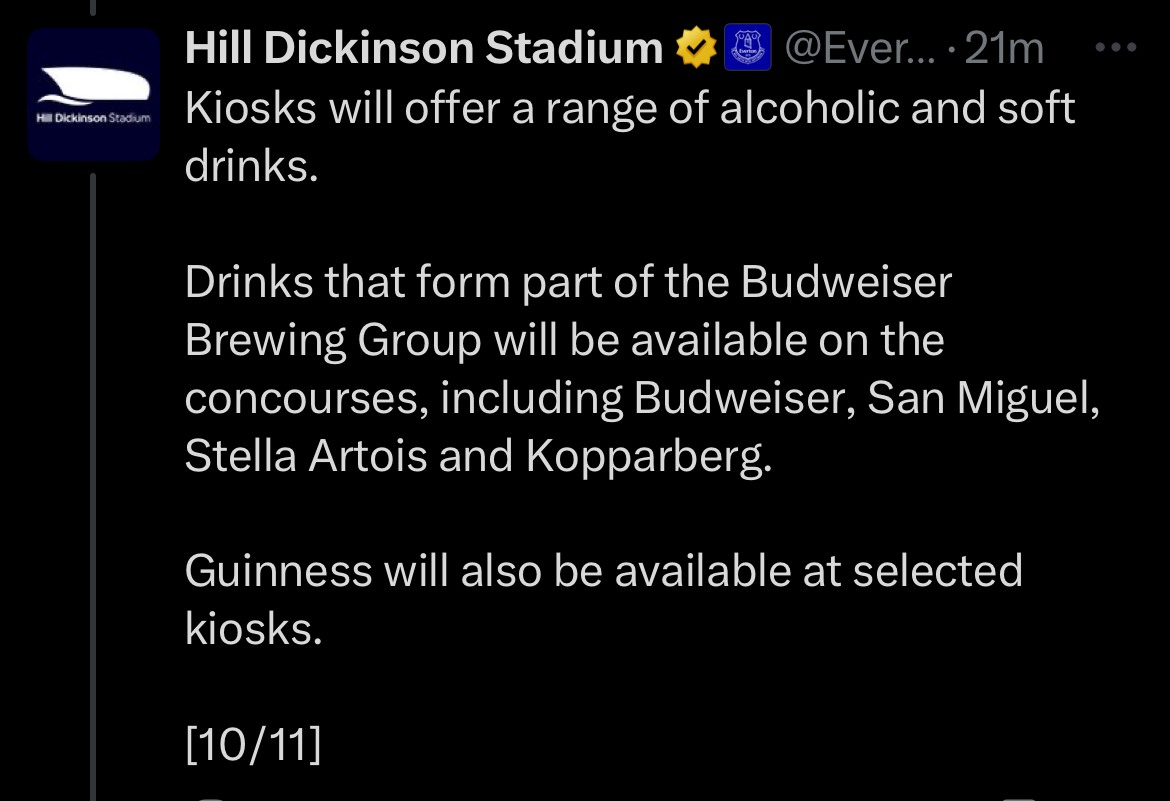The image size is (1170, 801).
Task: Click the Hill Dickinson Stadium display name
Action: pyautogui.click(x=423, y=48)
